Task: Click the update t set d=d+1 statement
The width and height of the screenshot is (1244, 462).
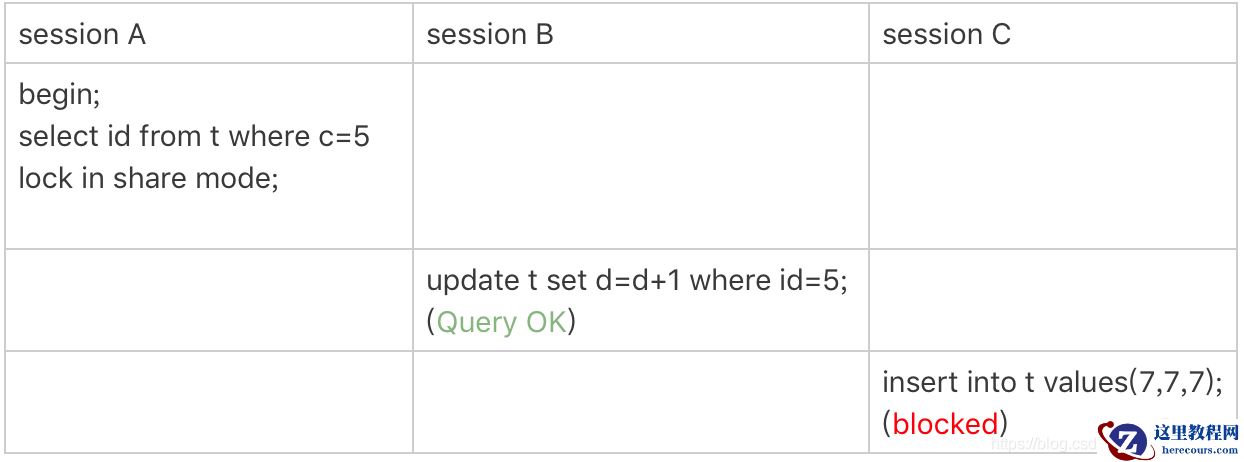Action: click(x=637, y=281)
